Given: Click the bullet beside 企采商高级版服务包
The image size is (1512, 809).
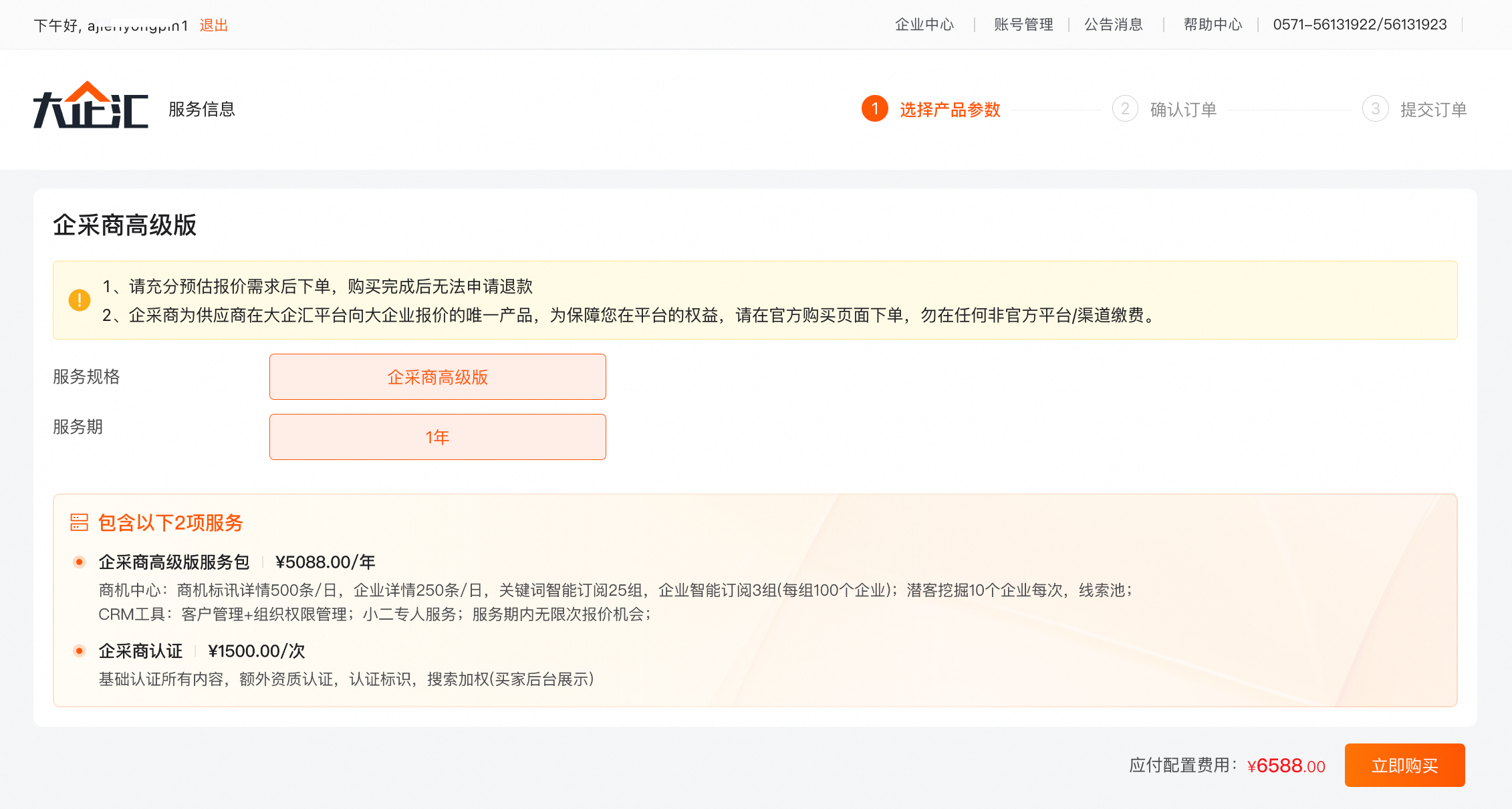Looking at the screenshot, I should pyautogui.click(x=80, y=562).
